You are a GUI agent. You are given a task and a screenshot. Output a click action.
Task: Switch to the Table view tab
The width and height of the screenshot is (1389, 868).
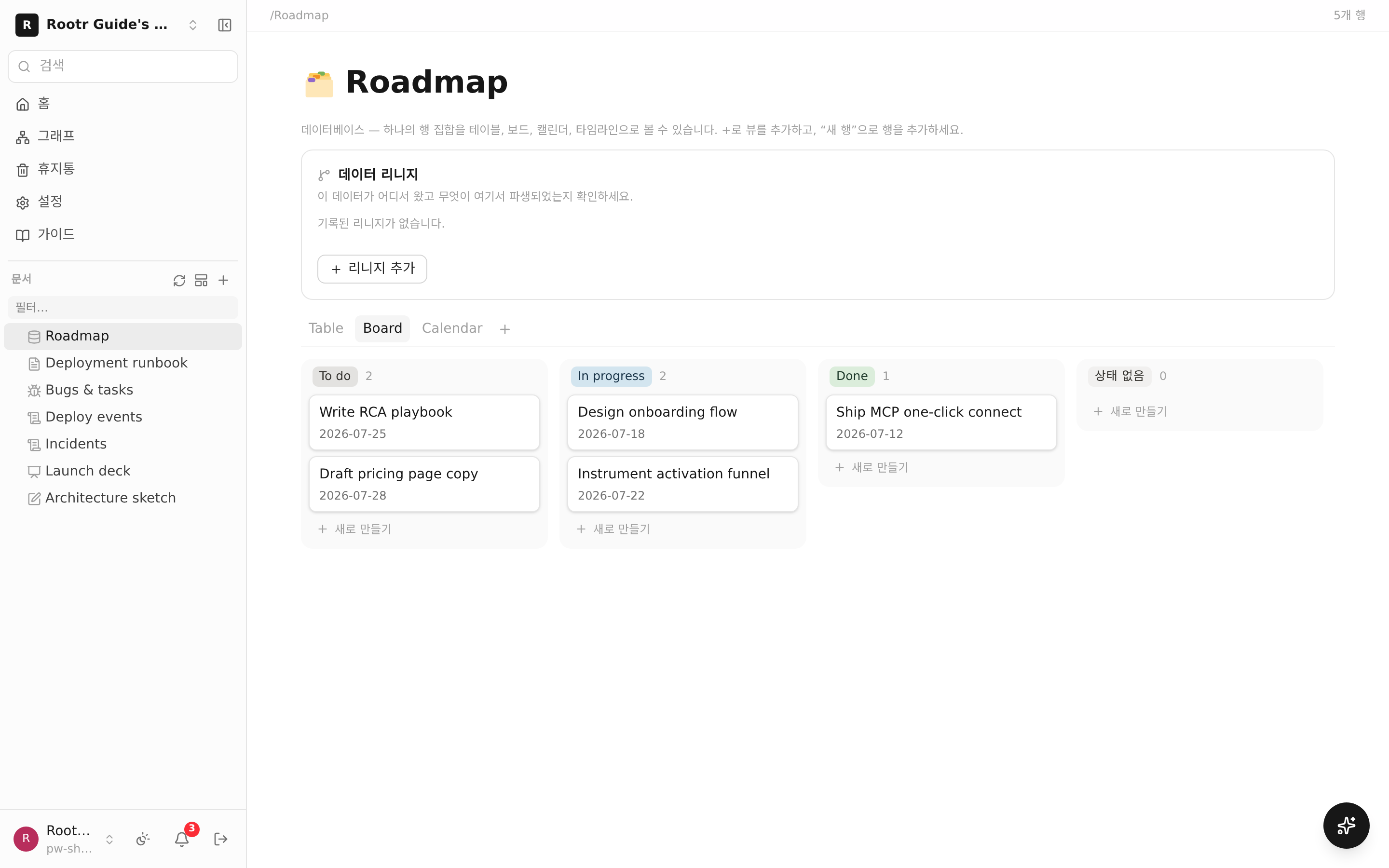326,328
